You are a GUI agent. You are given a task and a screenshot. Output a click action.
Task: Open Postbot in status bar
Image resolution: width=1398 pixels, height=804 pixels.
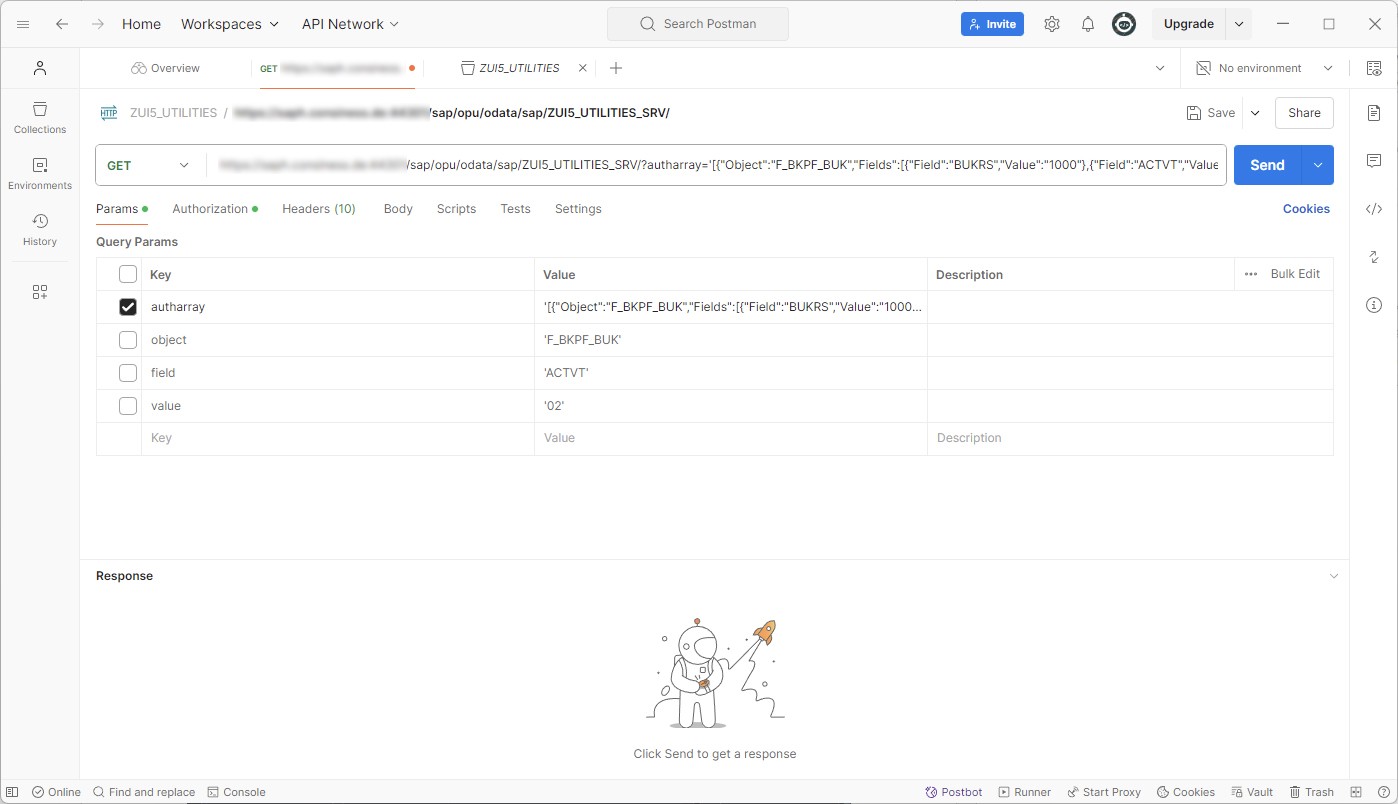tap(954, 792)
